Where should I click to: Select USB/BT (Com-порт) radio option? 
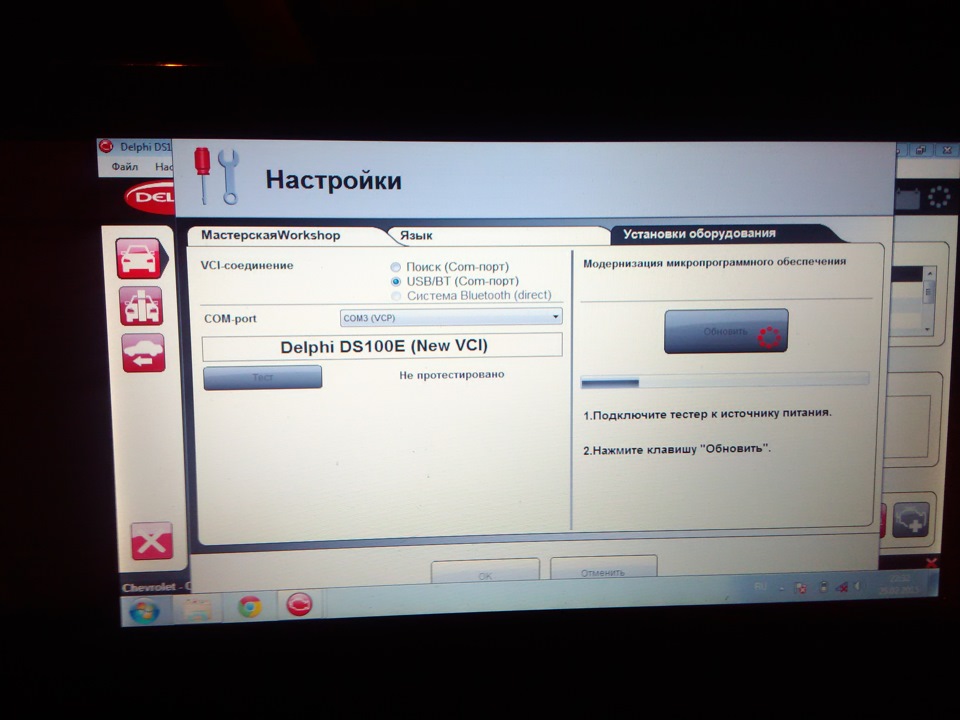coord(455,281)
